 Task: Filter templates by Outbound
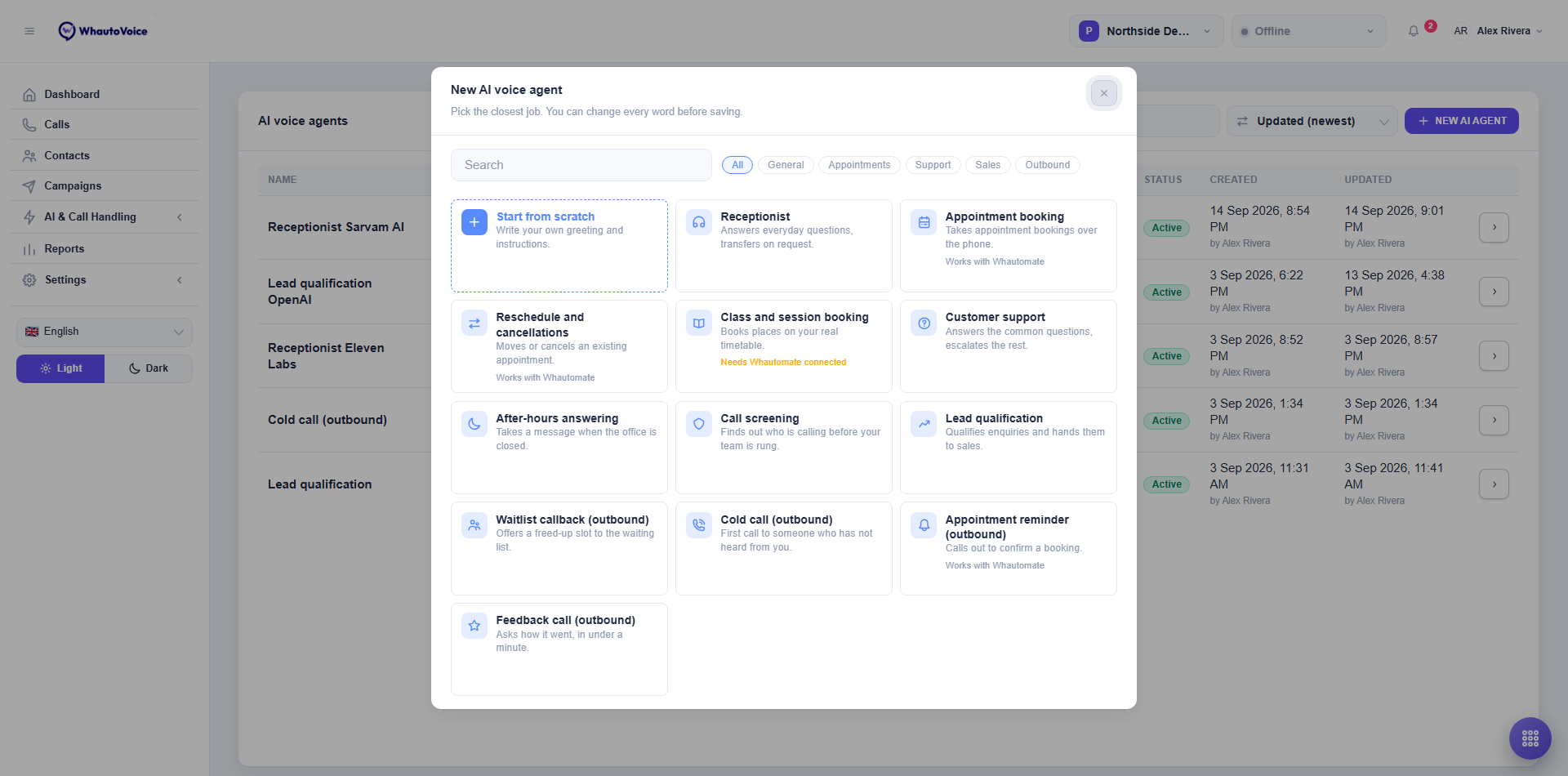[1048, 165]
